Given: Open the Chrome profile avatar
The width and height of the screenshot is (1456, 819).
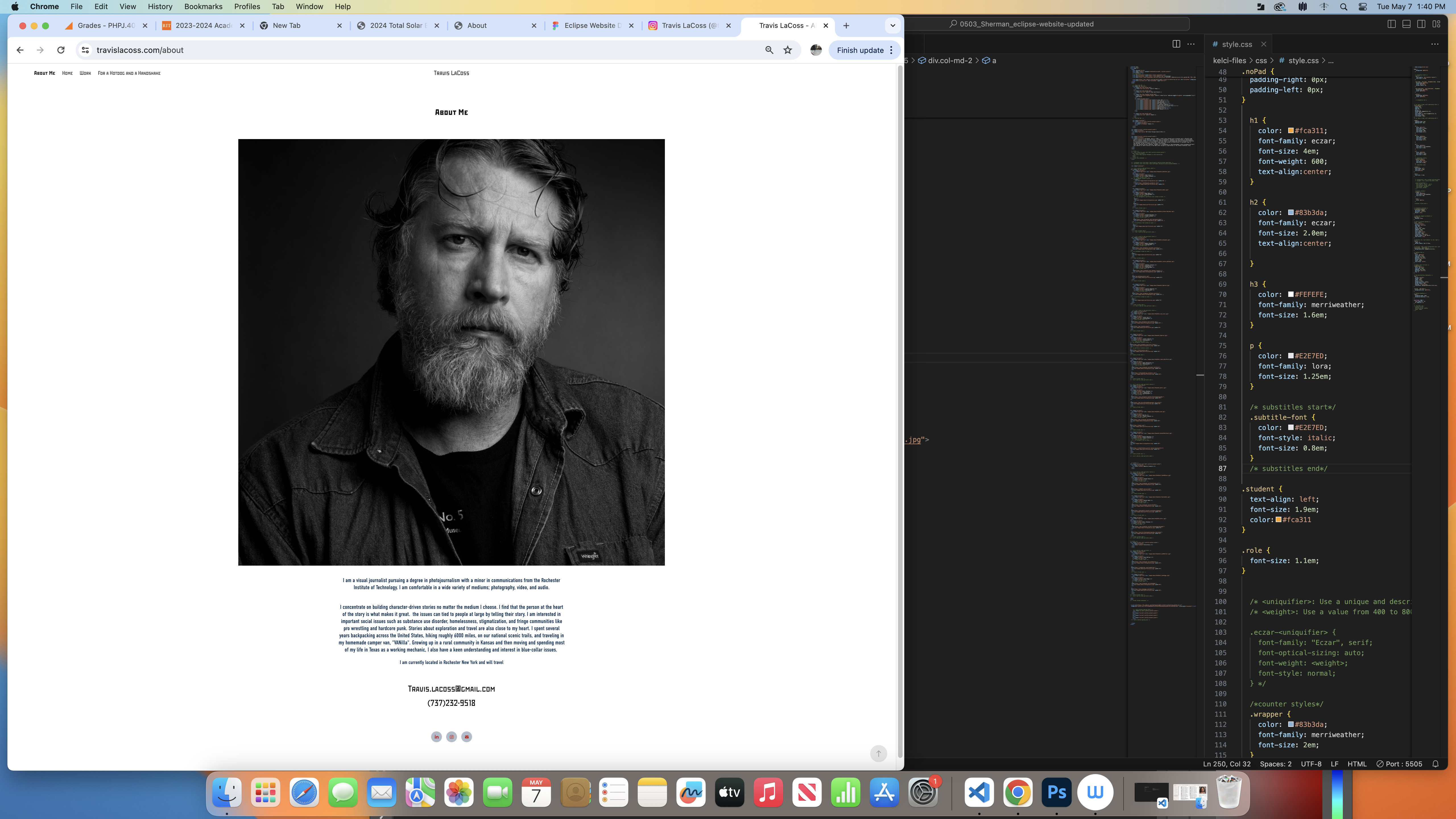Looking at the screenshot, I should tap(816, 50).
